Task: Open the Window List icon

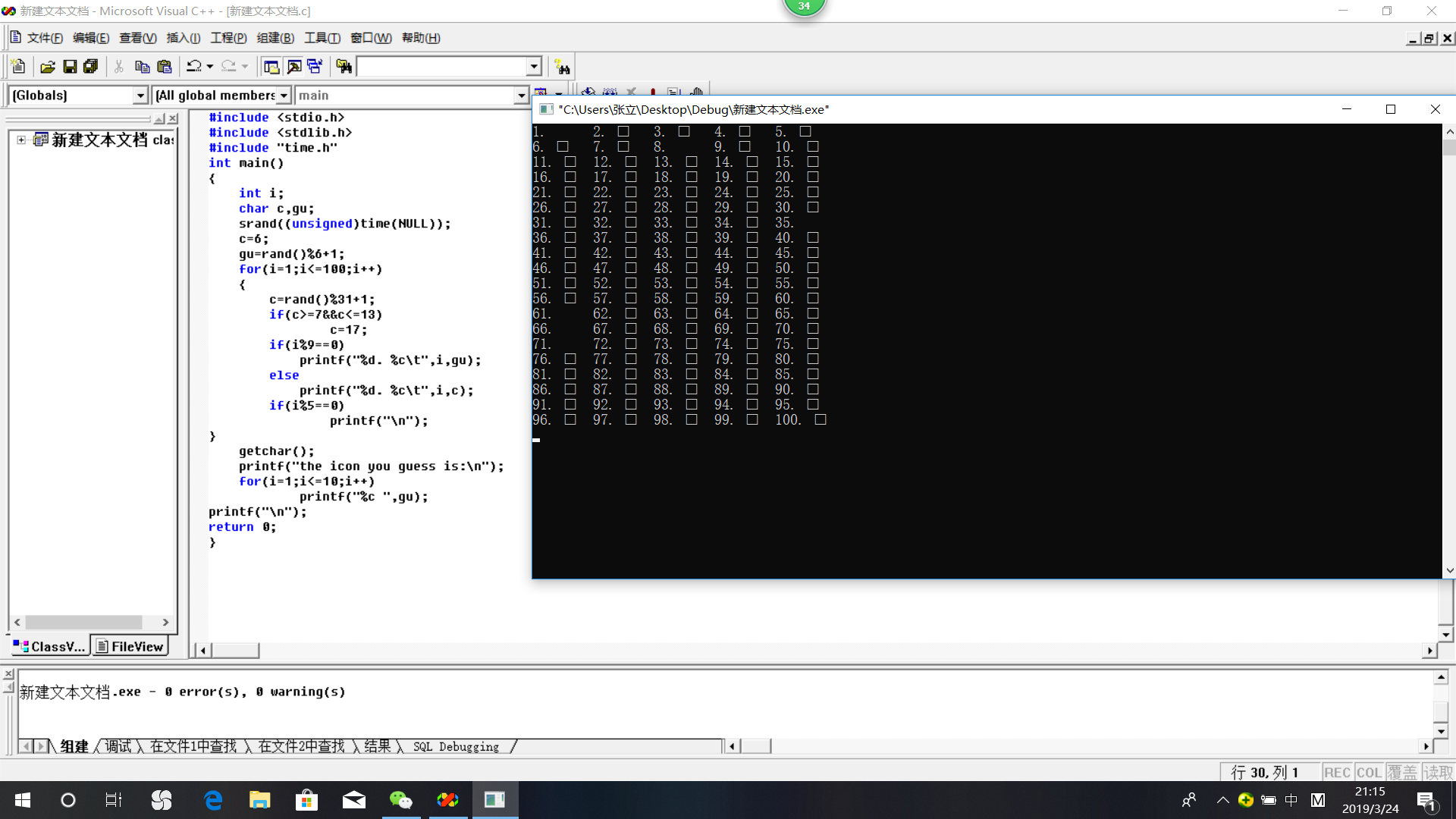Action: pyautogui.click(x=315, y=67)
